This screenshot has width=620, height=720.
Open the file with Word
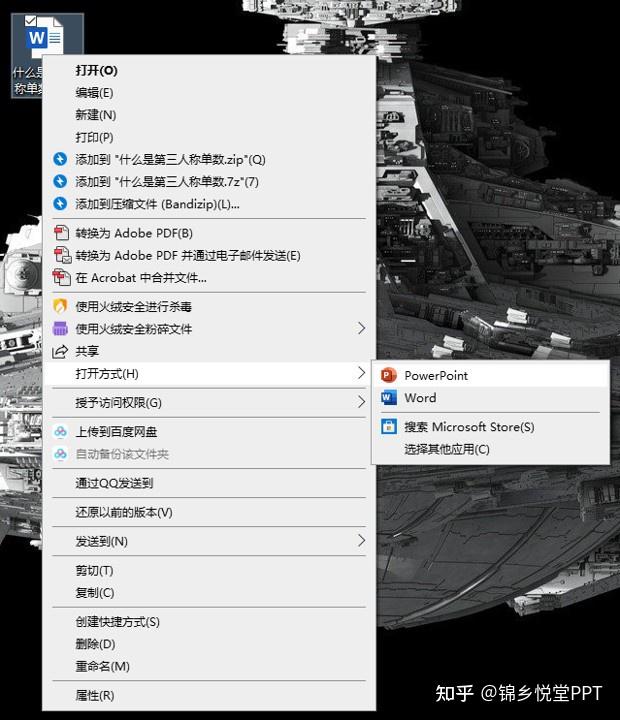490,398
